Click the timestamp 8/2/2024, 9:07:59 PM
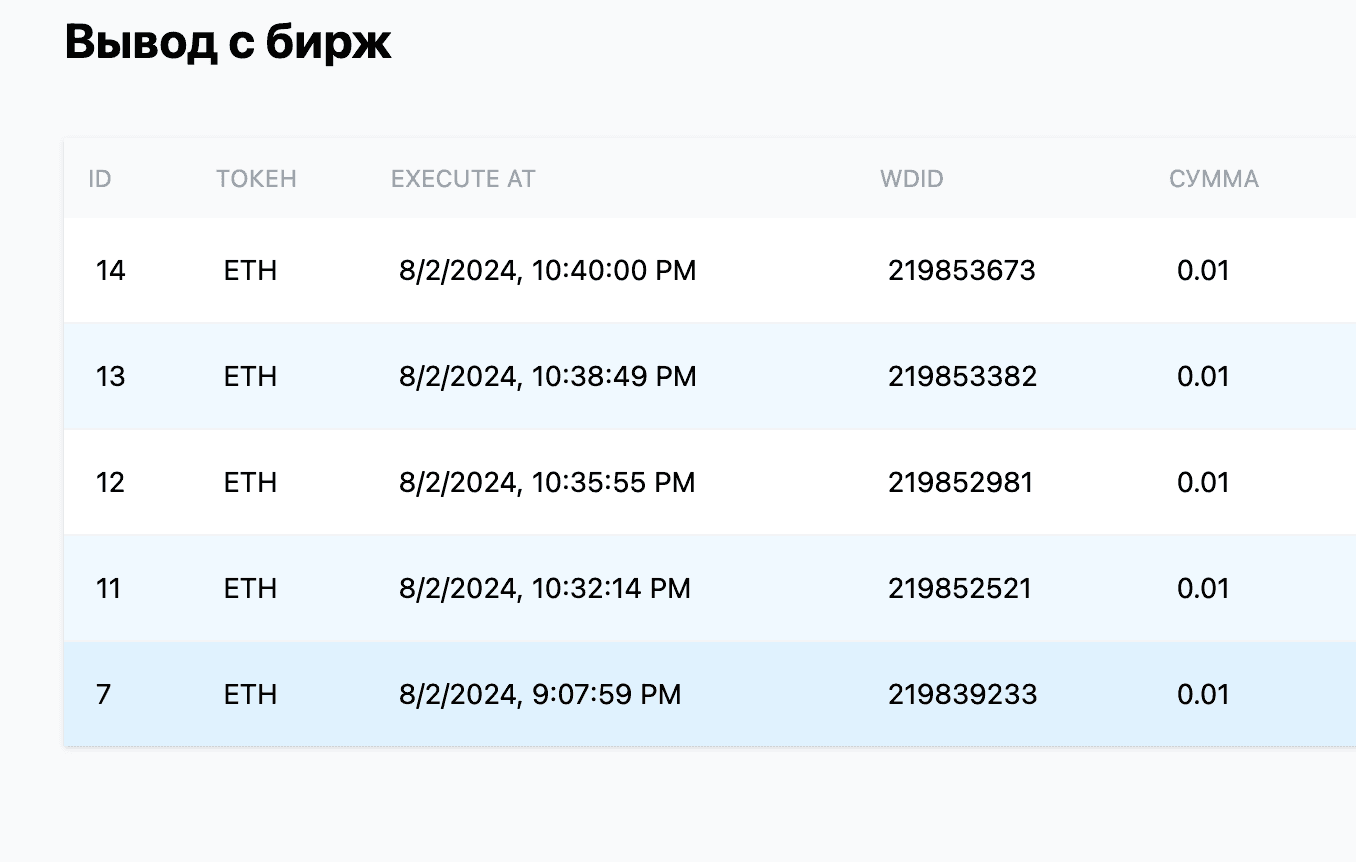Image resolution: width=1356 pixels, height=862 pixels. point(540,694)
